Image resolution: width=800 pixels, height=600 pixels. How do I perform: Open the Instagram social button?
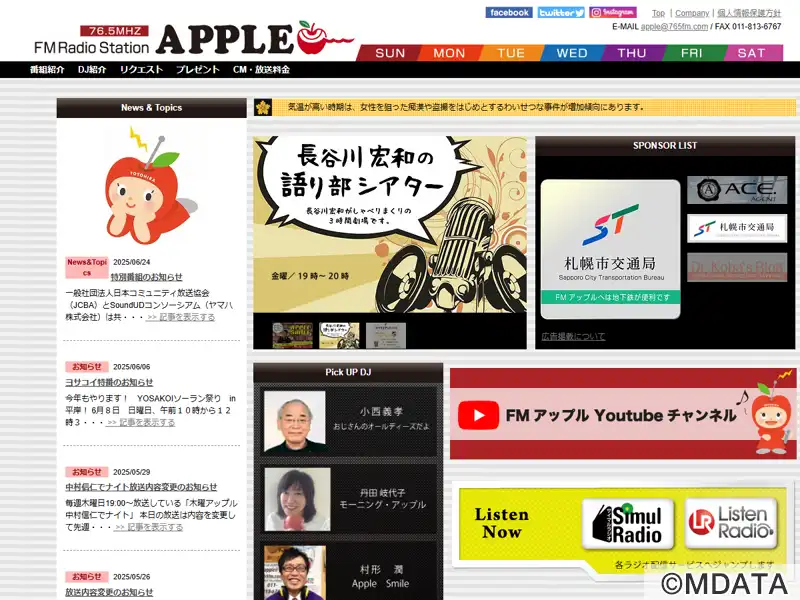pyautogui.click(x=613, y=12)
